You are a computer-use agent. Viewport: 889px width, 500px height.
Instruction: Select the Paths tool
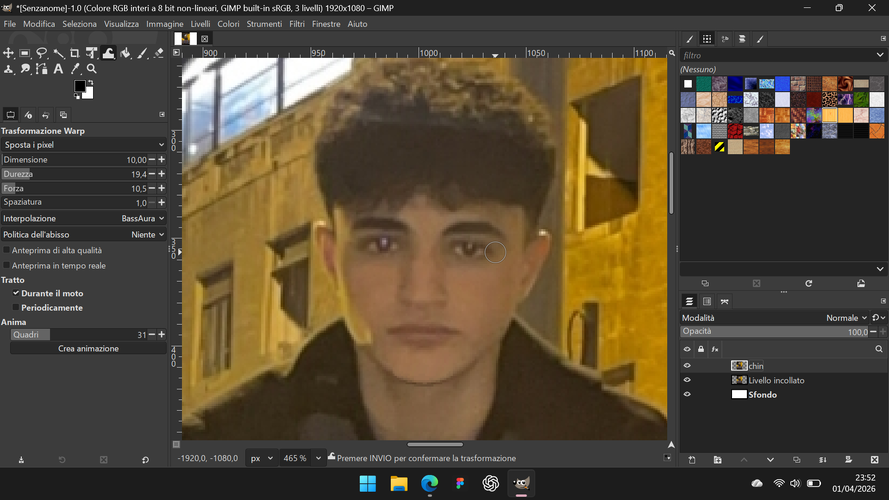(41, 69)
